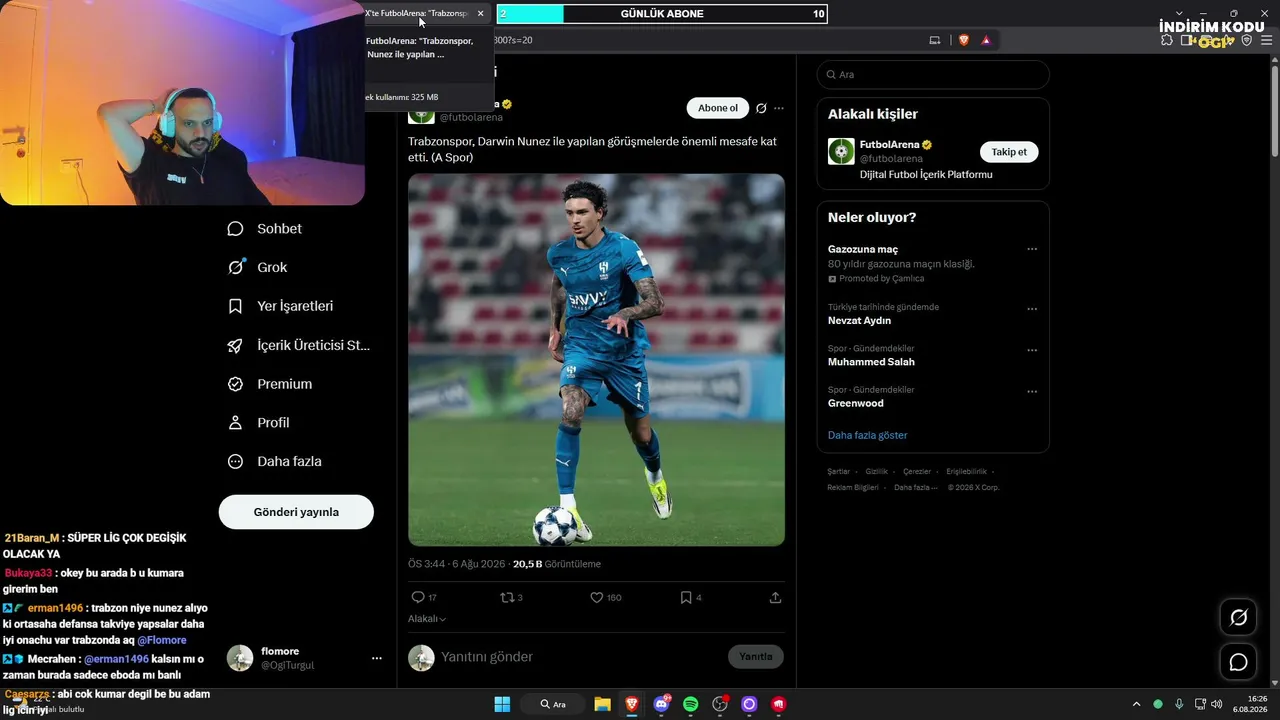The height and width of the screenshot is (720, 1280).
Task: Open the post's three-dot more menu
Action: tap(779, 108)
